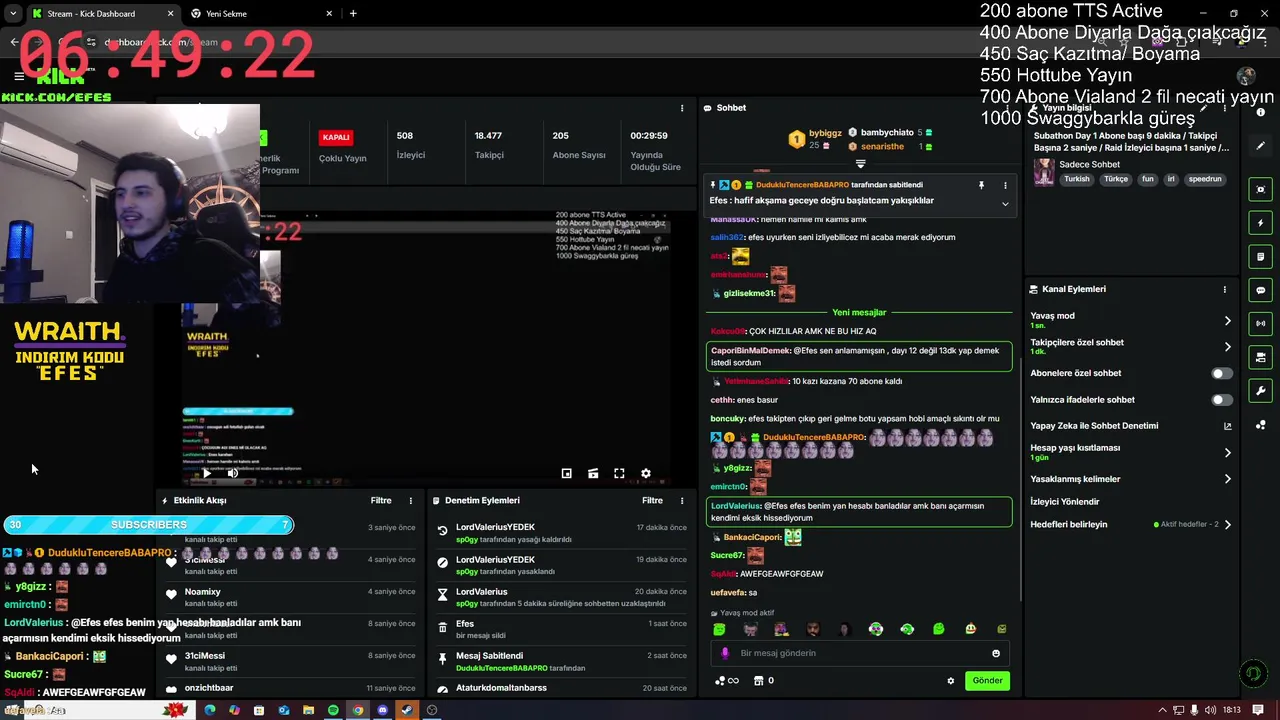The image size is (1280, 720).
Task: Open chat settings gear beside Gönder
Action: pos(950,681)
